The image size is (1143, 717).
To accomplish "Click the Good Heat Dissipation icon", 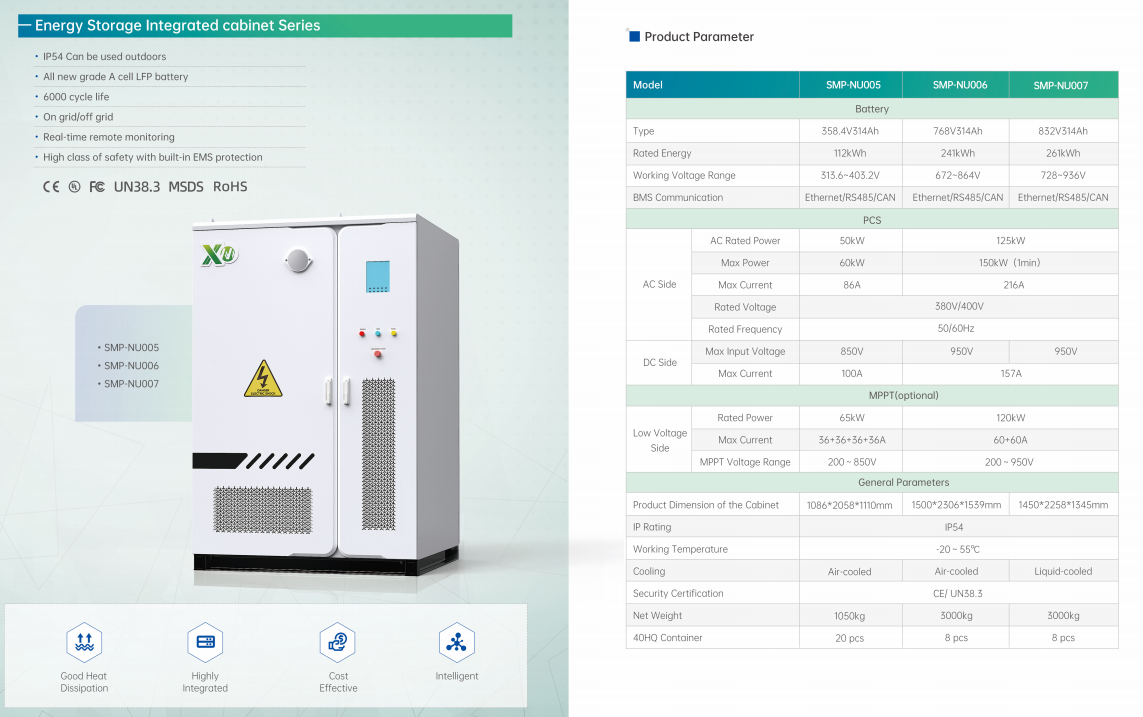I will [x=84, y=642].
